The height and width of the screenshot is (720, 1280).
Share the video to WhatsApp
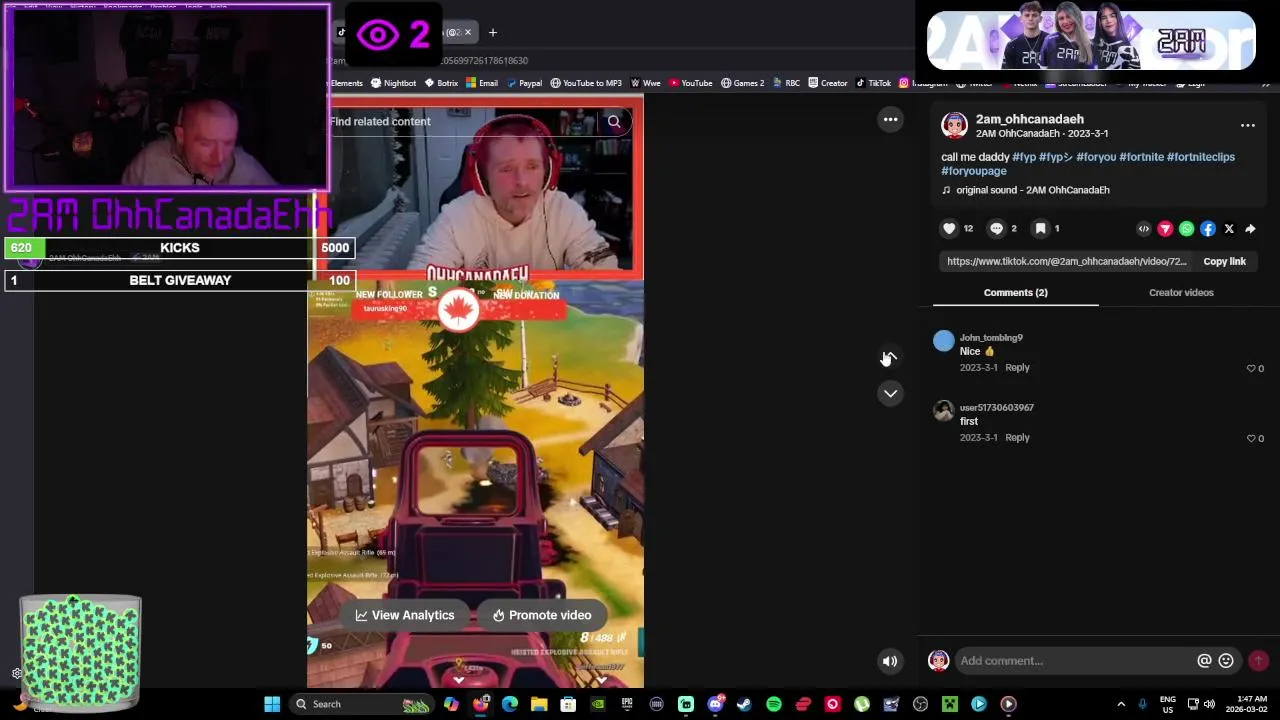tap(1186, 229)
